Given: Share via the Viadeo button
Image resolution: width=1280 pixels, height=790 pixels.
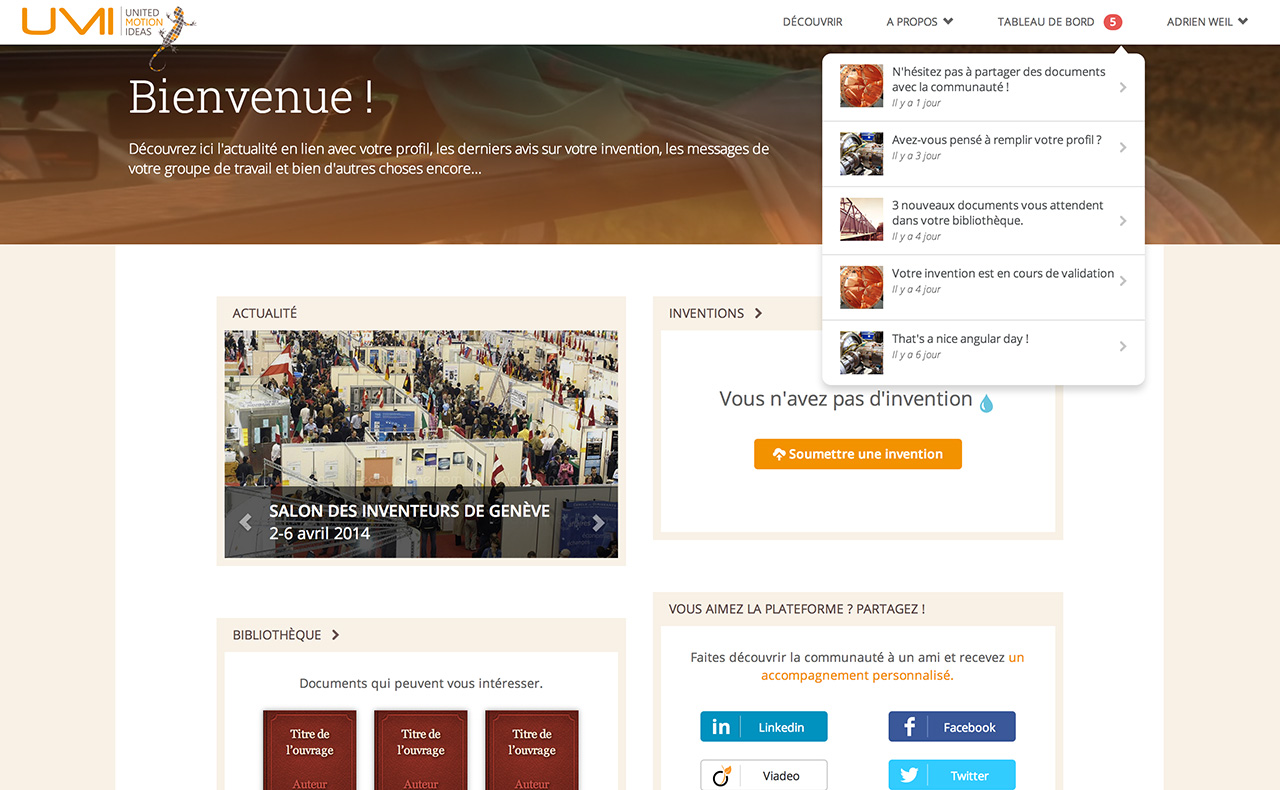Looking at the screenshot, I should pyautogui.click(x=764, y=775).
